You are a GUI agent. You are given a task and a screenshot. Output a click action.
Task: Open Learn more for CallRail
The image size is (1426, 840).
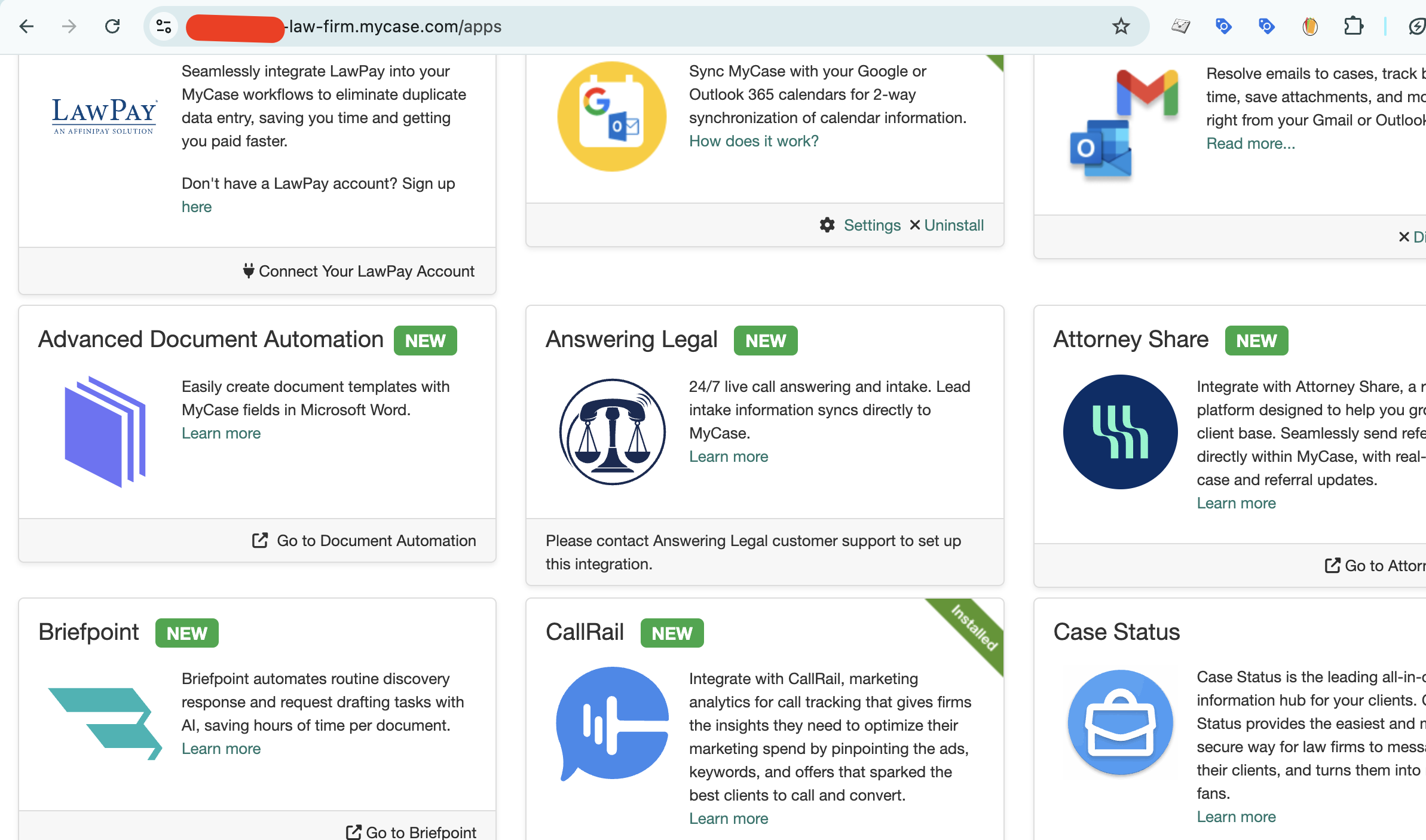[729, 818]
